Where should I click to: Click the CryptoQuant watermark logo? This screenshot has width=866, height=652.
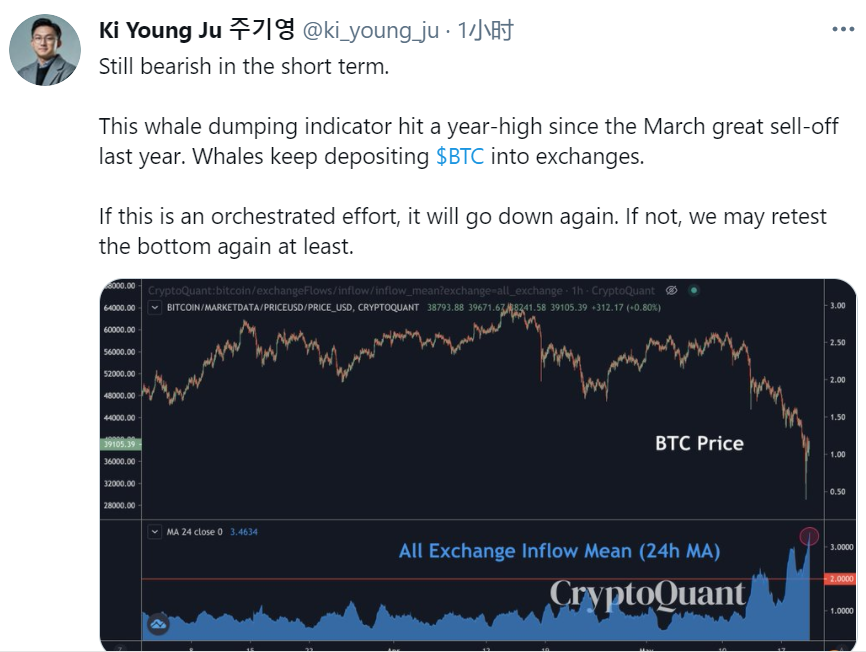click(647, 595)
